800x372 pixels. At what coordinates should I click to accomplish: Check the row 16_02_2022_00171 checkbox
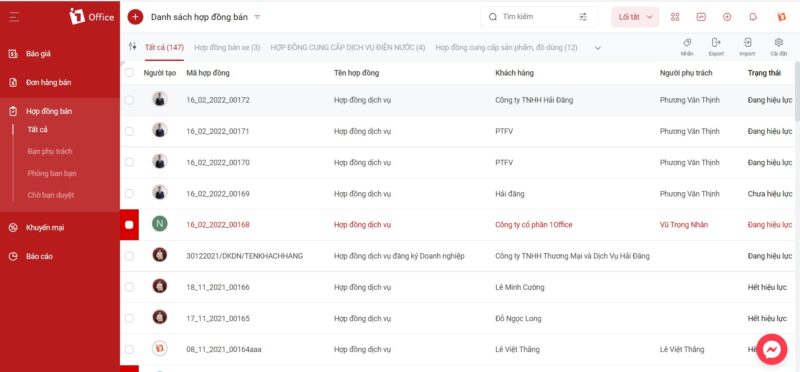129,131
